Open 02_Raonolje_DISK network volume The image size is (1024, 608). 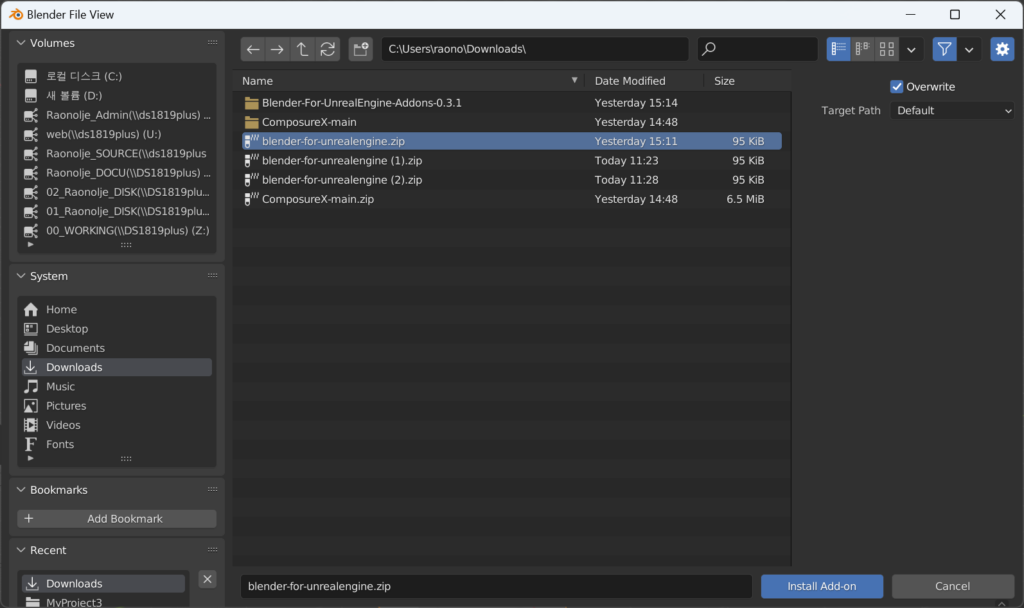click(117, 192)
